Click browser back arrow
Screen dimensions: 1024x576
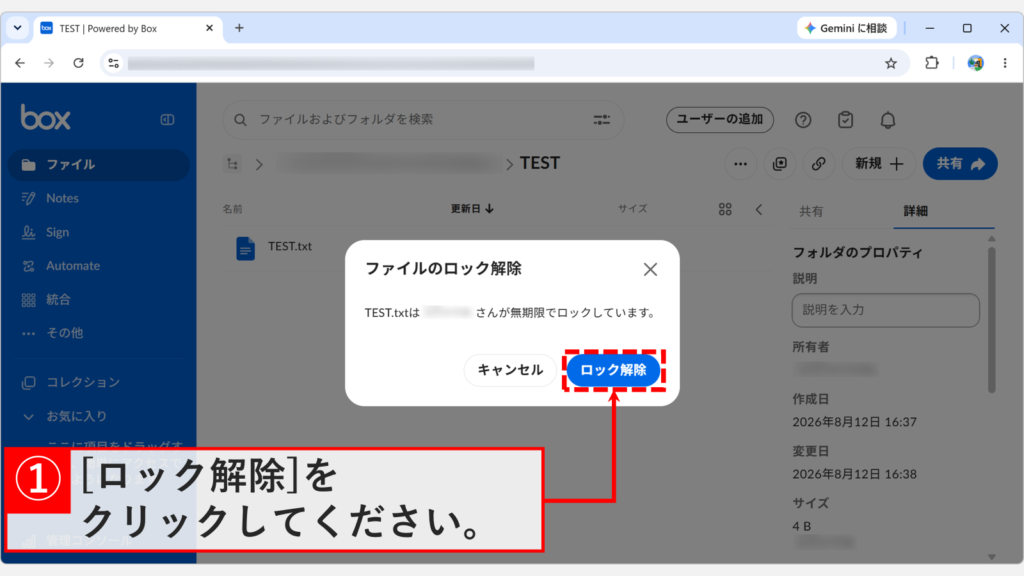20,63
